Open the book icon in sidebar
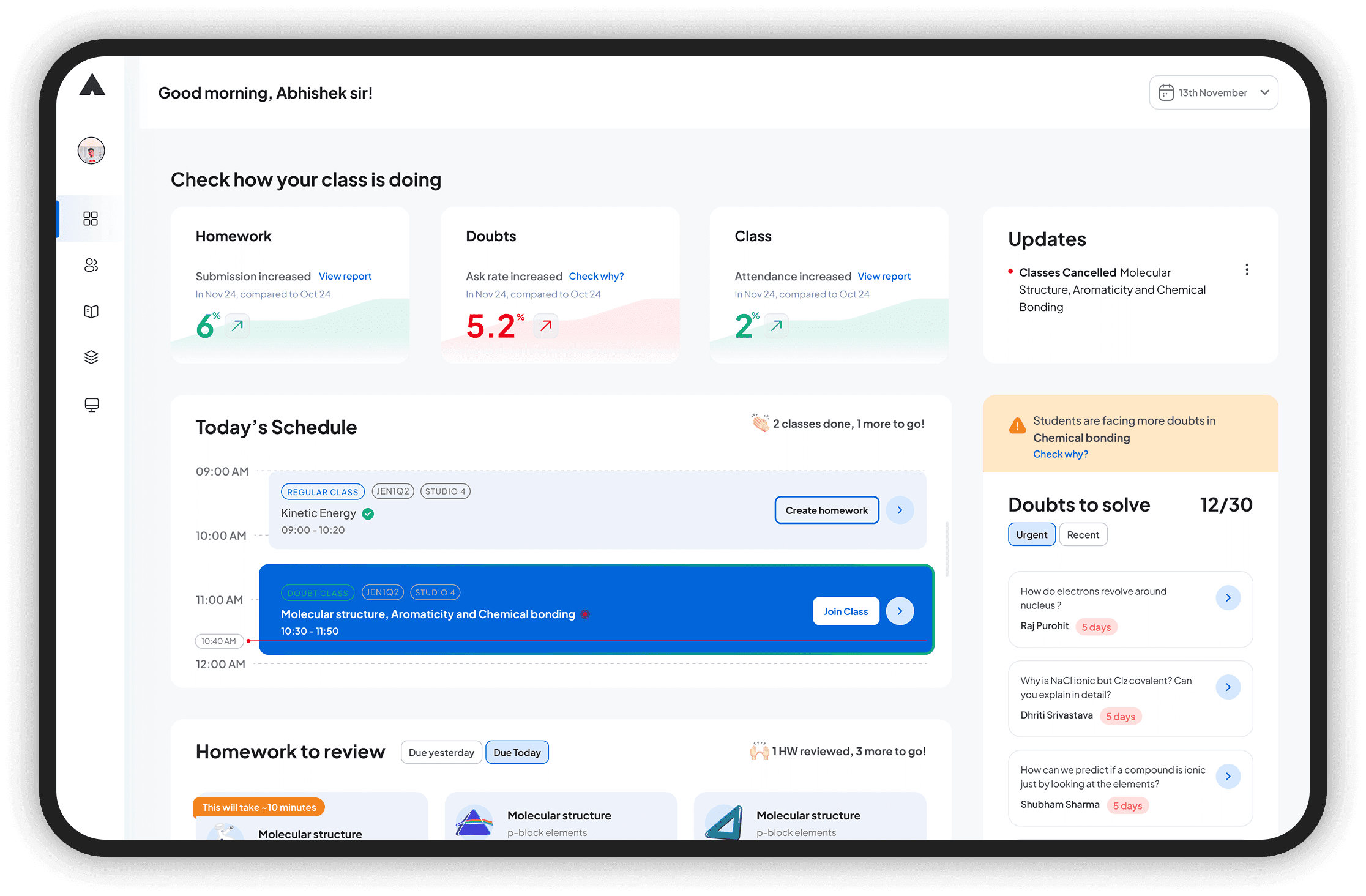1366x896 pixels. (91, 312)
